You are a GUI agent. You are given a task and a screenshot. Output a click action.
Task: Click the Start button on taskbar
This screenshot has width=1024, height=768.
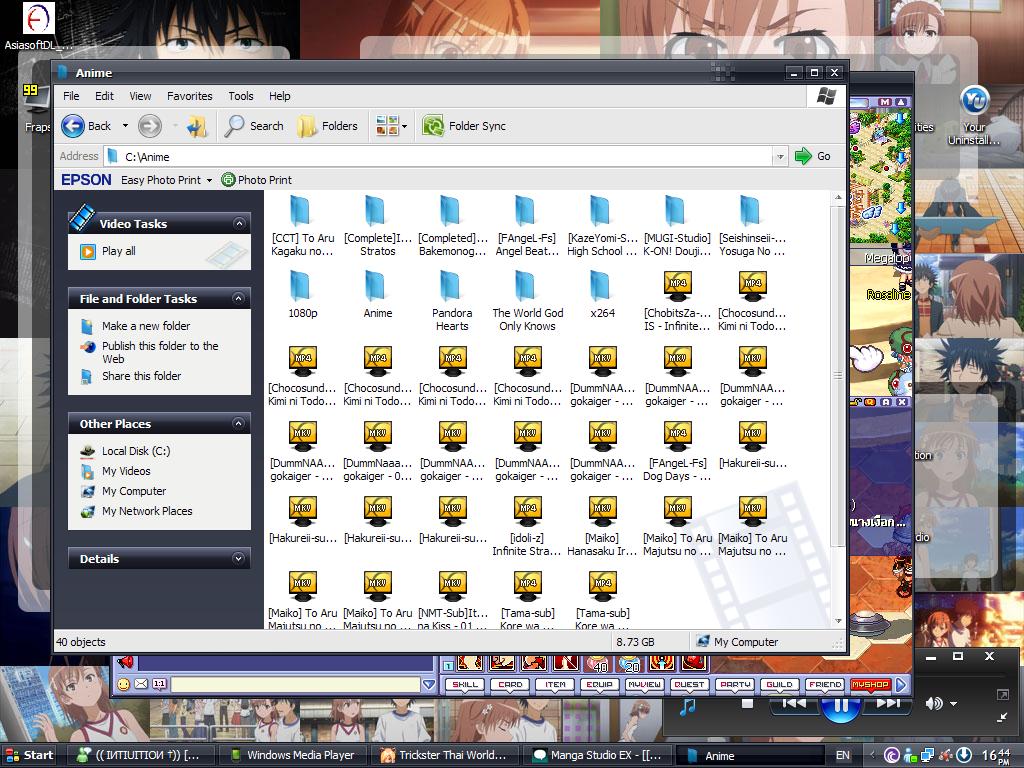tap(29, 755)
